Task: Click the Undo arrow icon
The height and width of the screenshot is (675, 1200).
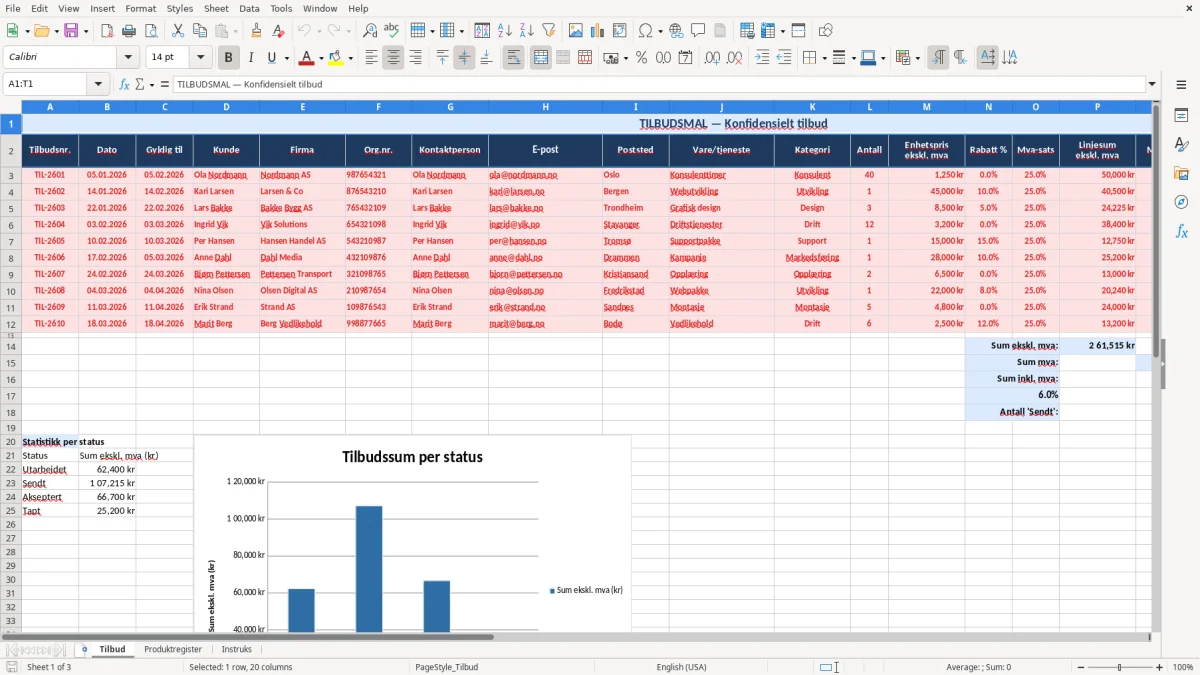Action: 304,31
